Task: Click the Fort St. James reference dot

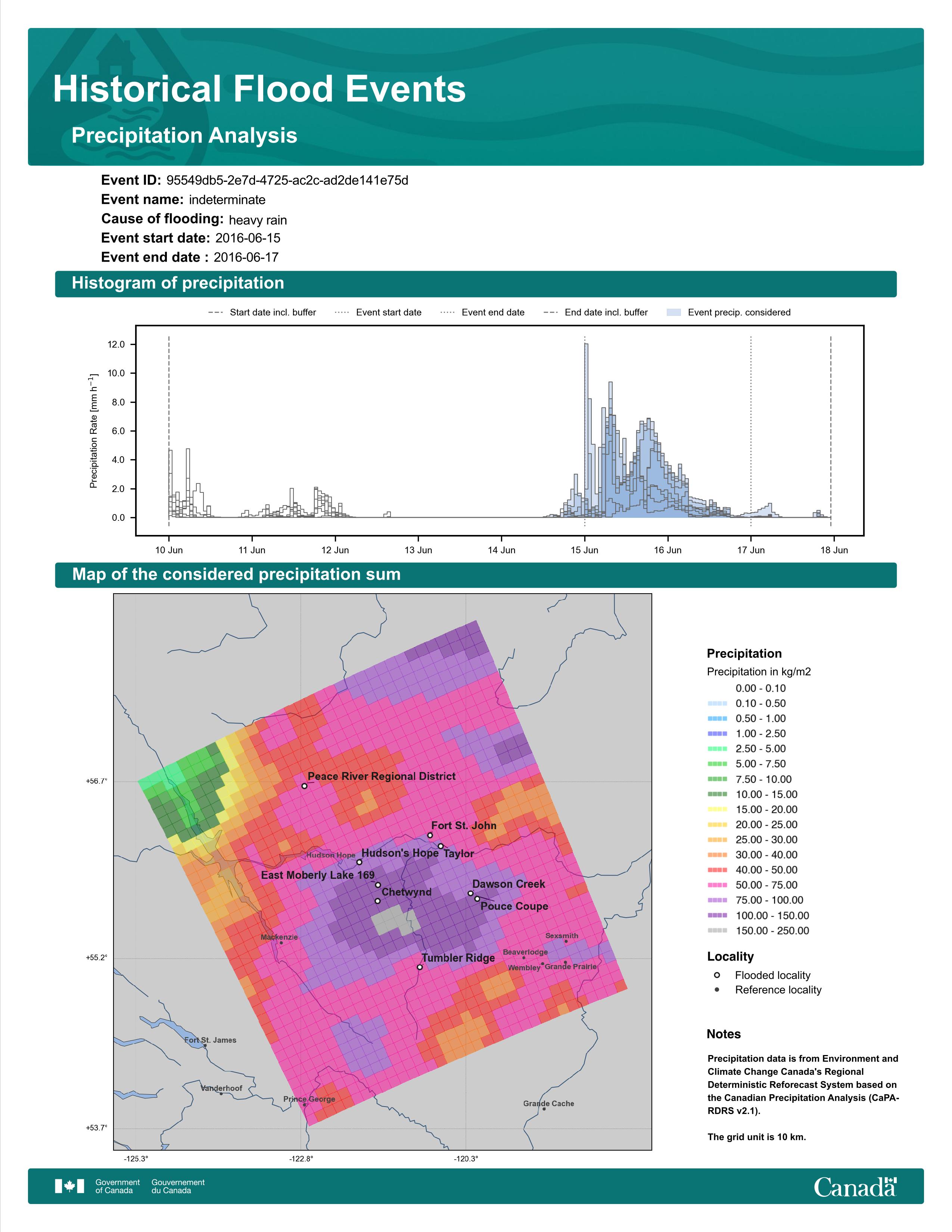Action: point(205,1045)
